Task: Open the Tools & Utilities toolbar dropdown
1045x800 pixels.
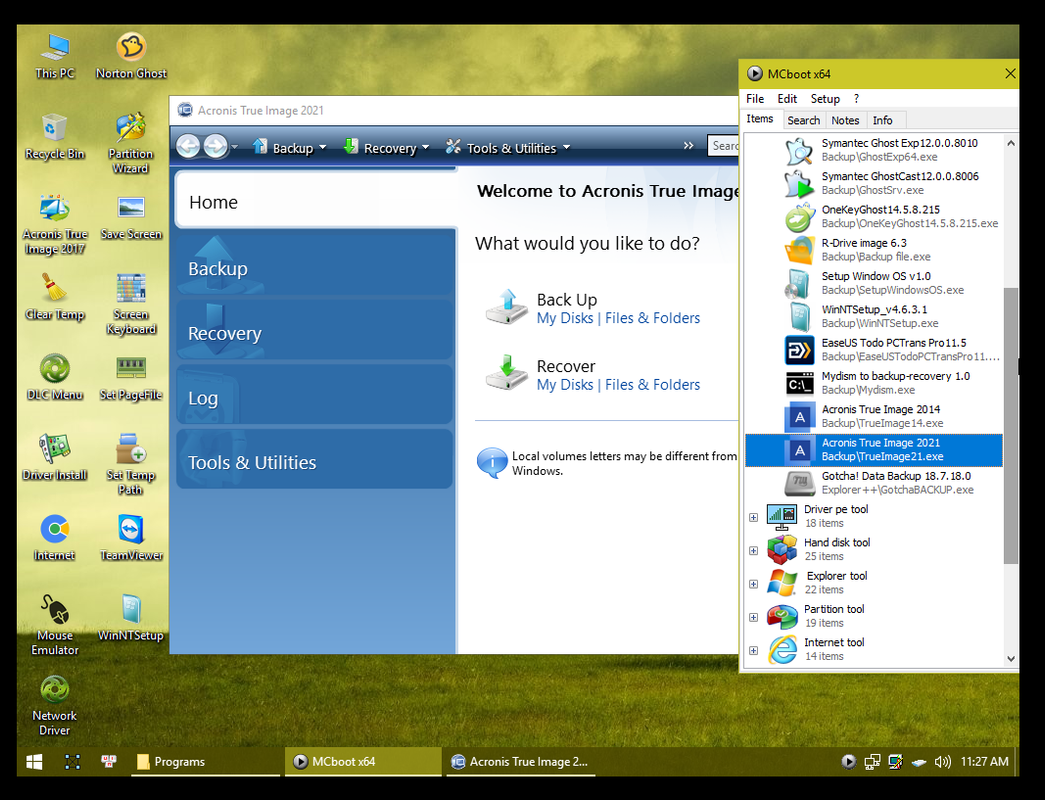Action: (x=508, y=148)
